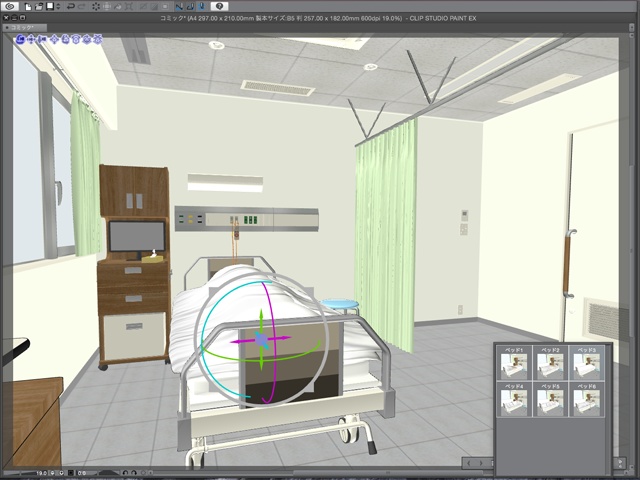Redo the last undone action
This screenshot has height=480, width=640.
pyautogui.click(x=82, y=6)
